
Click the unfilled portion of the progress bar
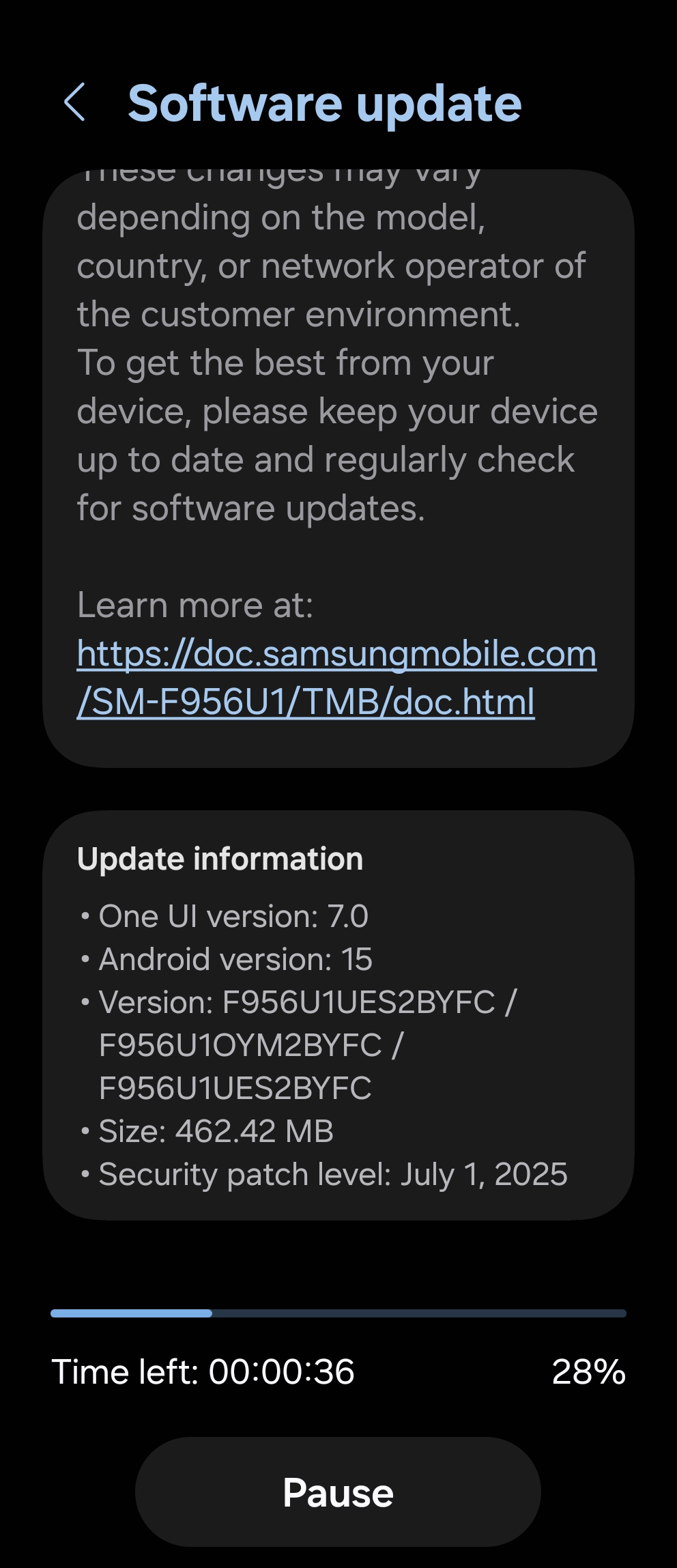click(419, 1313)
